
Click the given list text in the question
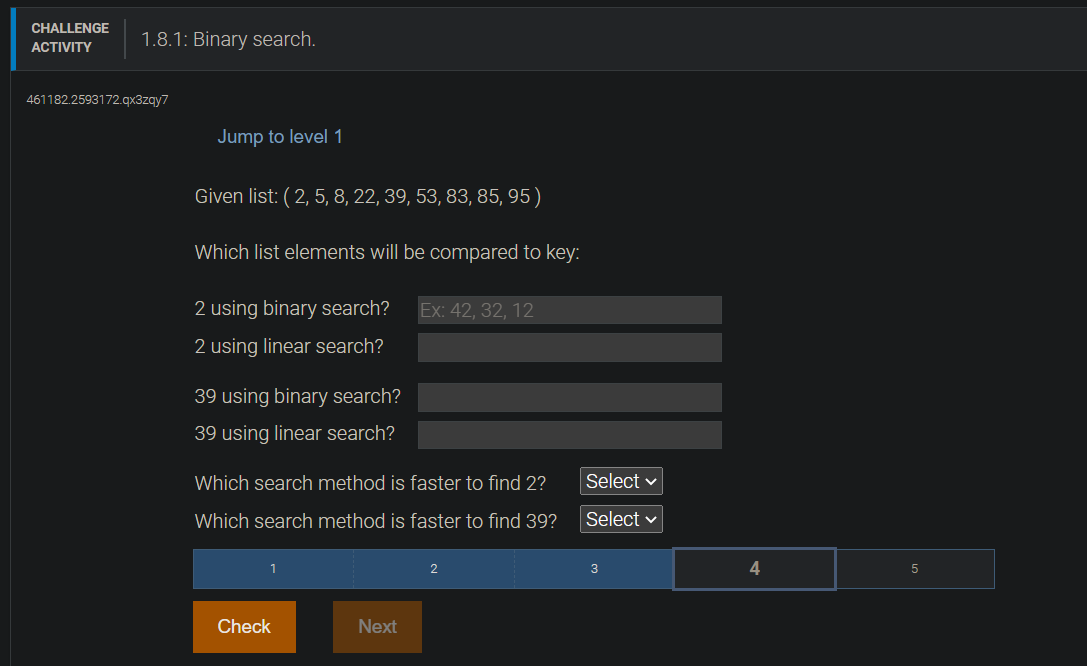367,196
